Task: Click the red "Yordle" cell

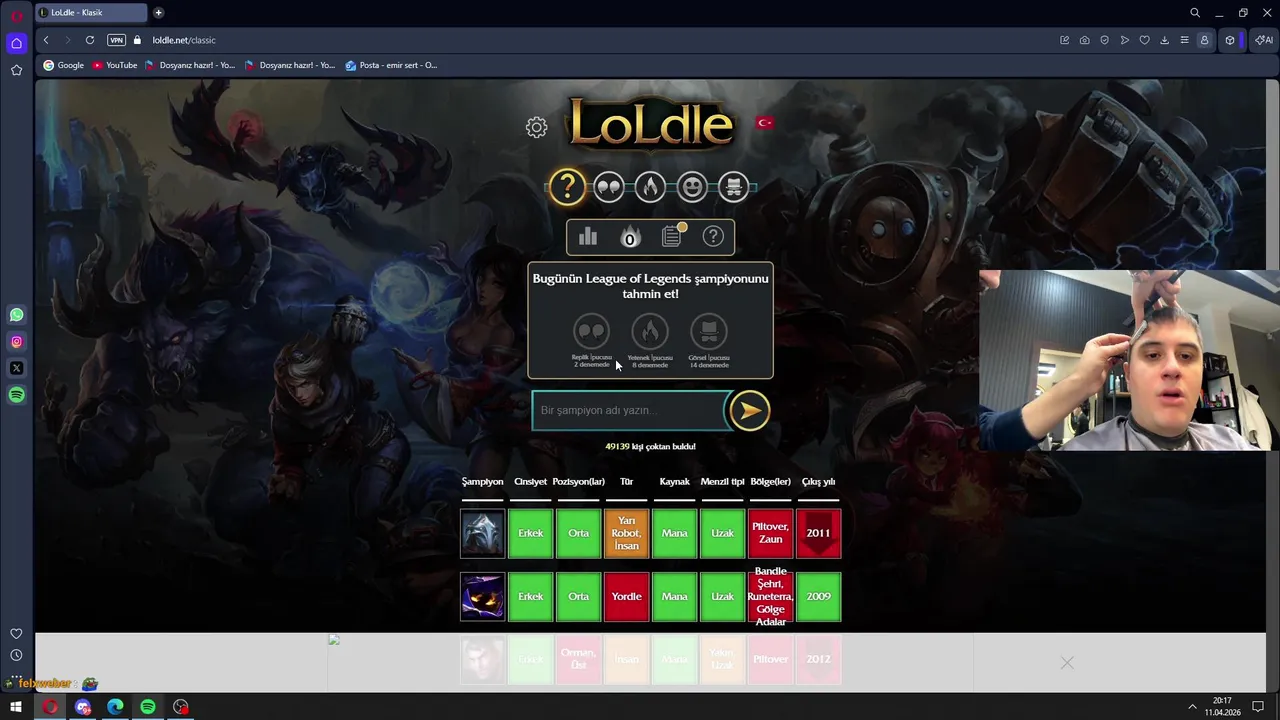Action: tap(626, 596)
